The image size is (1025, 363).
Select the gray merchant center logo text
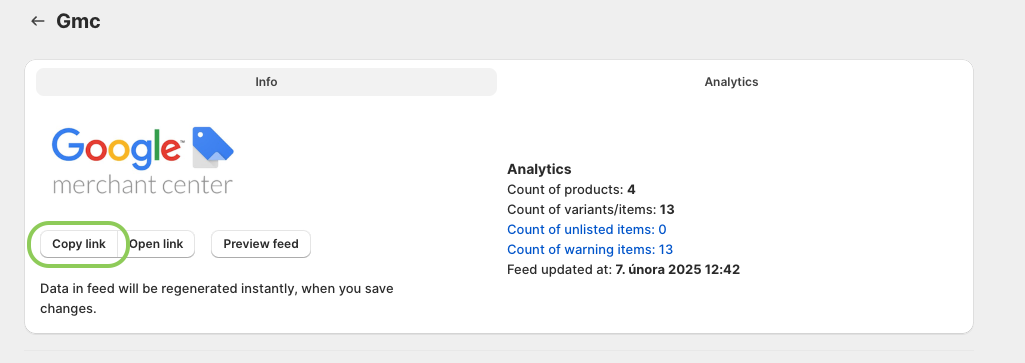(143, 184)
